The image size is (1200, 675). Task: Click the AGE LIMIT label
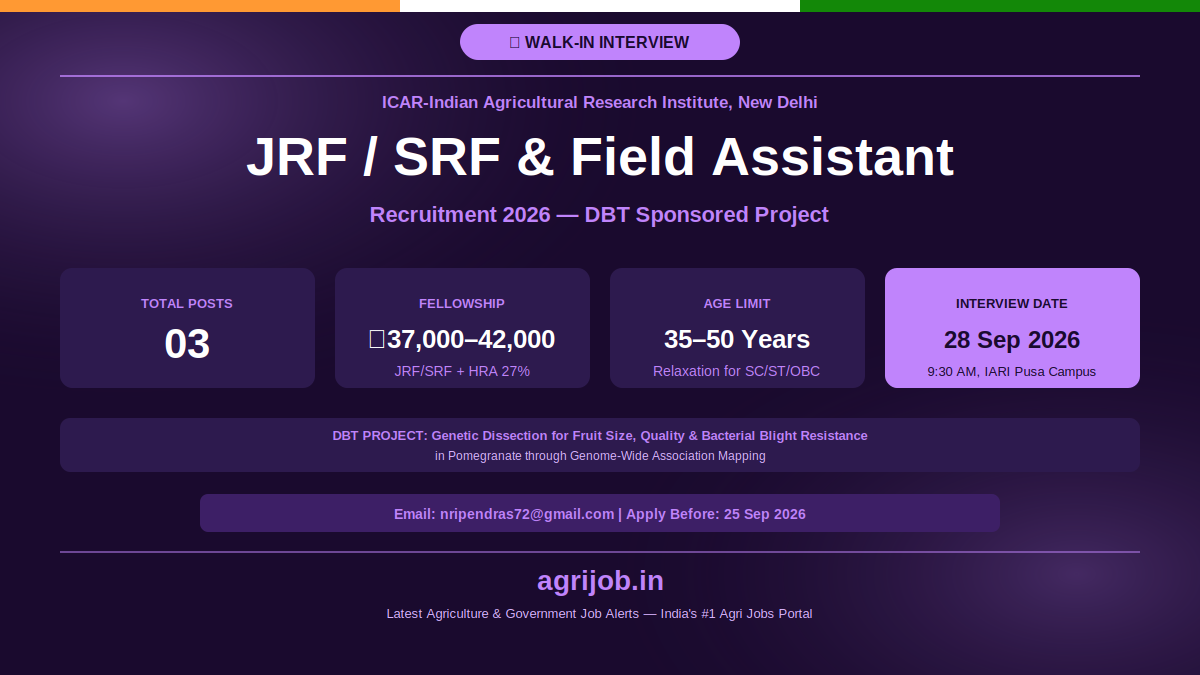[x=737, y=303]
